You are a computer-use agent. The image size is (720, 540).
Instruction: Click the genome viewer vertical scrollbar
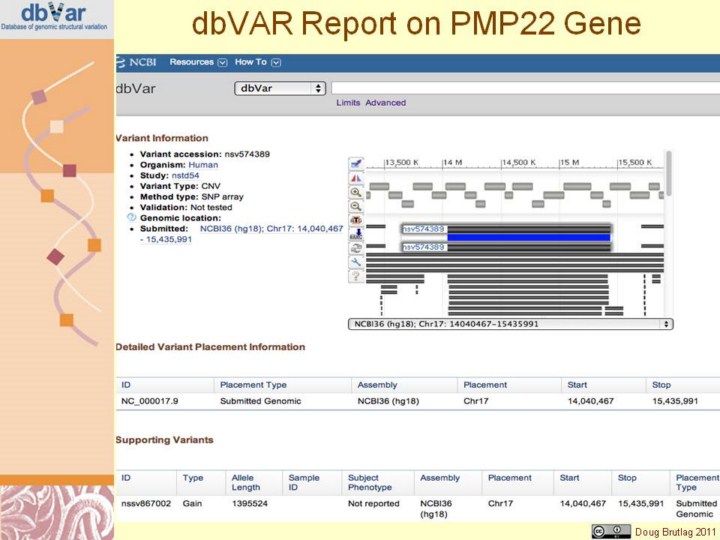point(668,175)
